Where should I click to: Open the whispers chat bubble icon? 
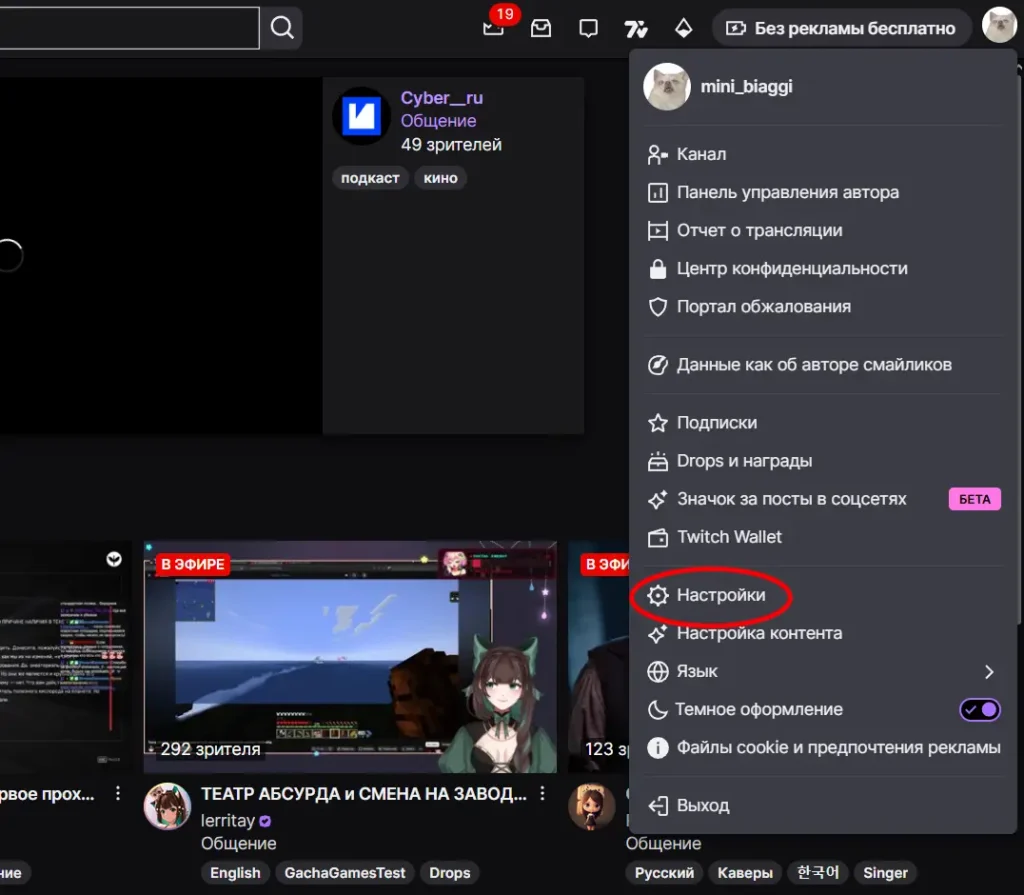click(x=588, y=28)
